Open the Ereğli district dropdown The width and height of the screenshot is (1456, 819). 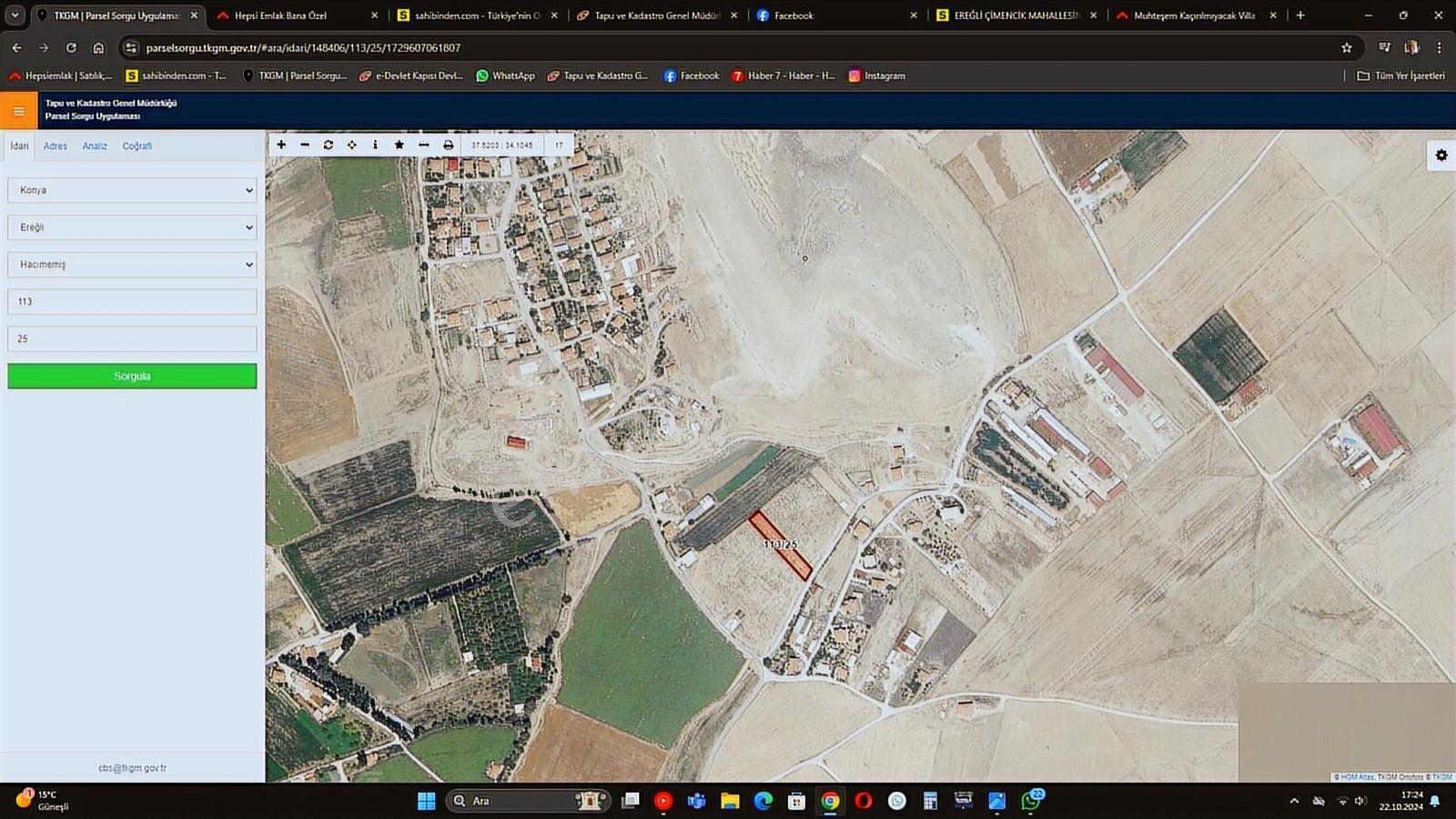[x=132, y=227]
